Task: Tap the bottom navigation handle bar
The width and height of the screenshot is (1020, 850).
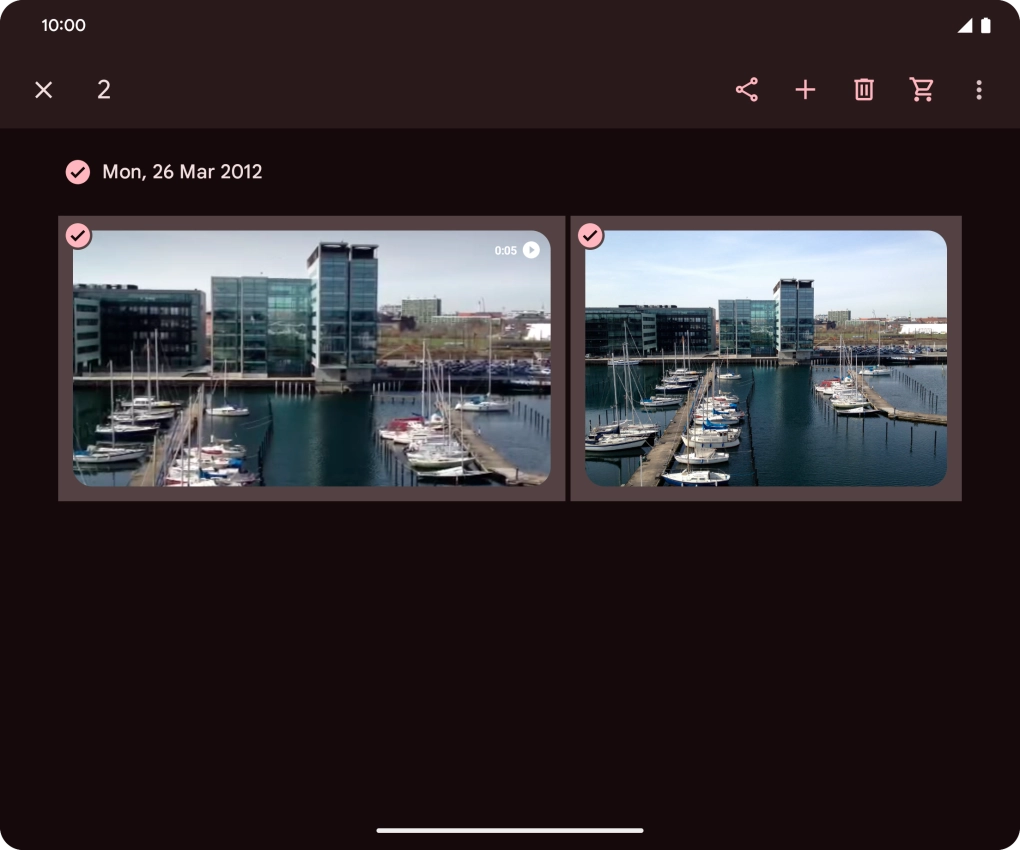Action: coord(510,830)
